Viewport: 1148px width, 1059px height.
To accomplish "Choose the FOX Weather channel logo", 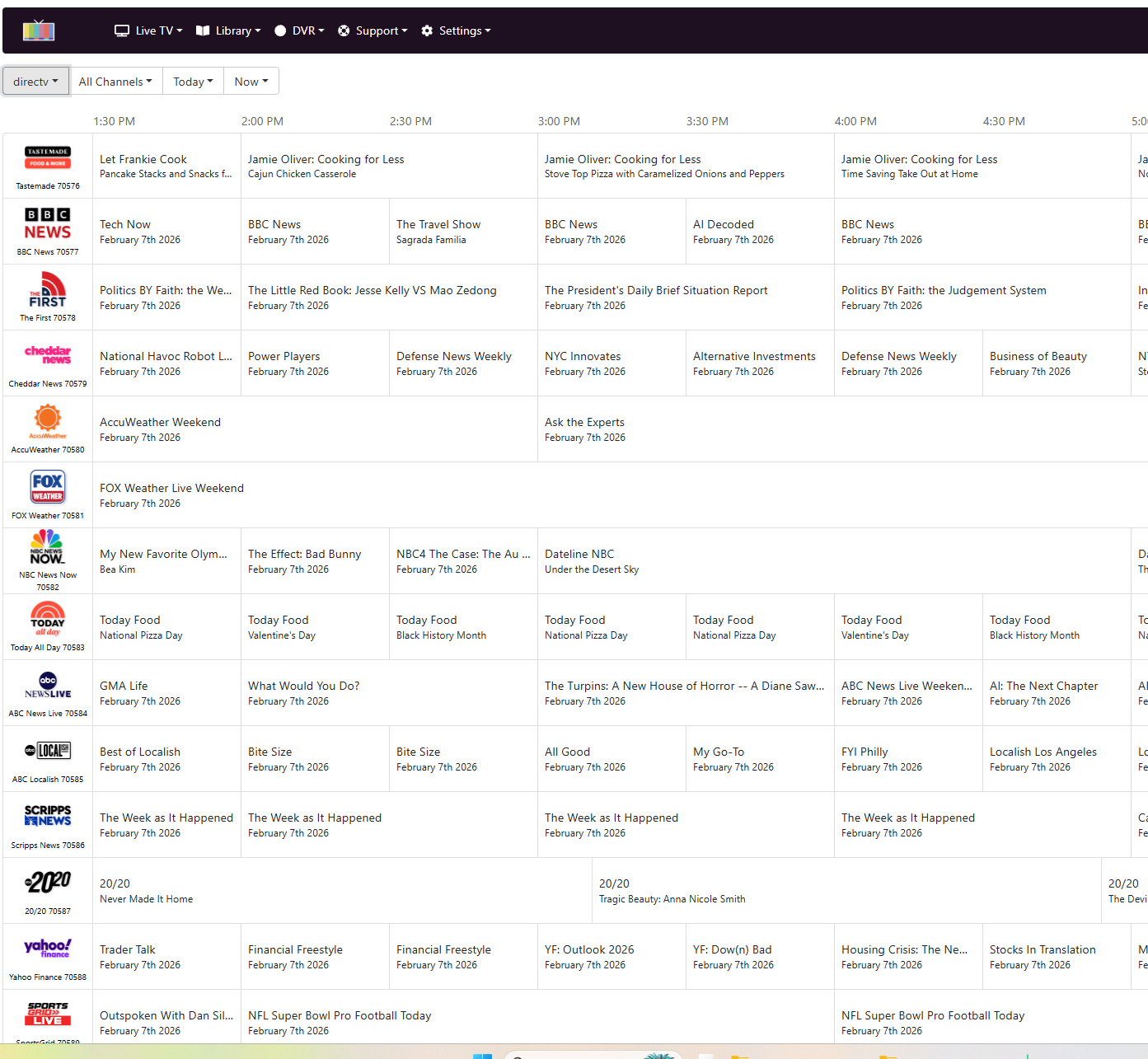I will 48,487.
